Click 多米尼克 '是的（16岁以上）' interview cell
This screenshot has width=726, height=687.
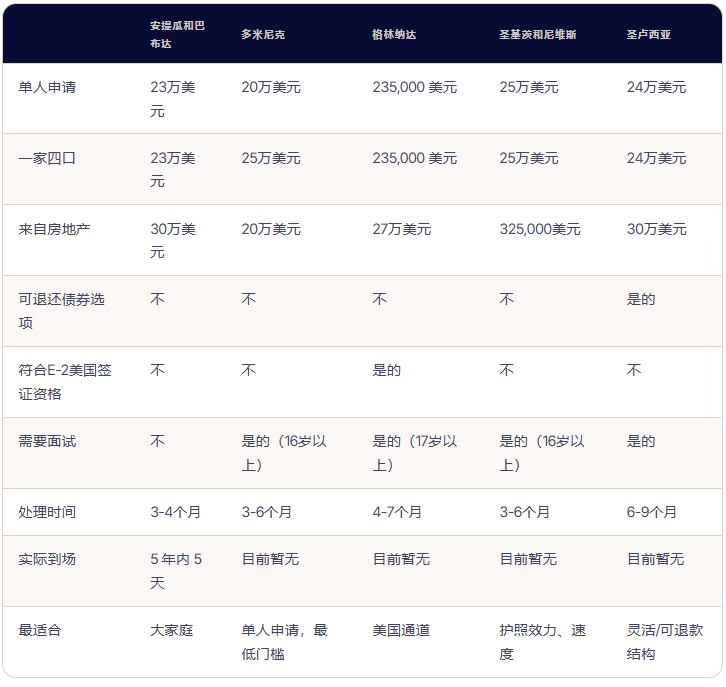tap(284, 453)
